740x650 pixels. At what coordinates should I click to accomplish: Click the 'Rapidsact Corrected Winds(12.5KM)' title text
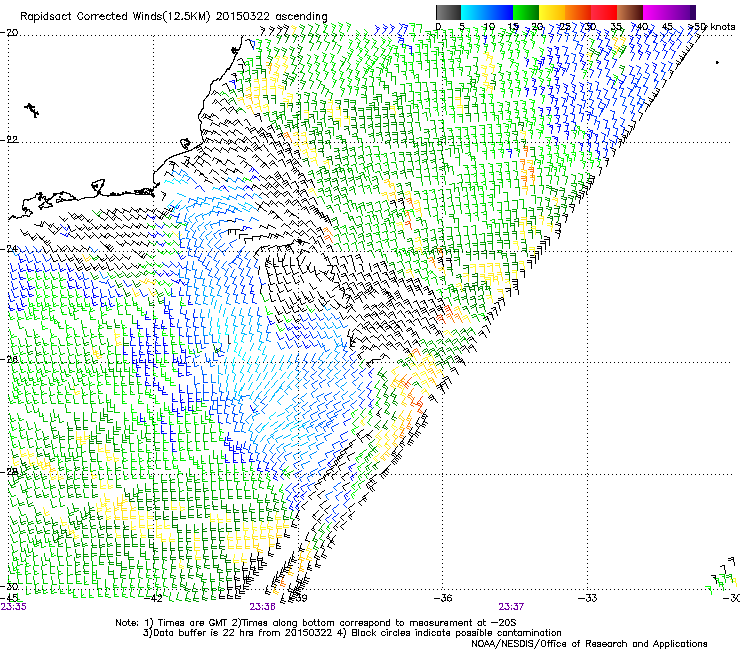pos(116,17)
